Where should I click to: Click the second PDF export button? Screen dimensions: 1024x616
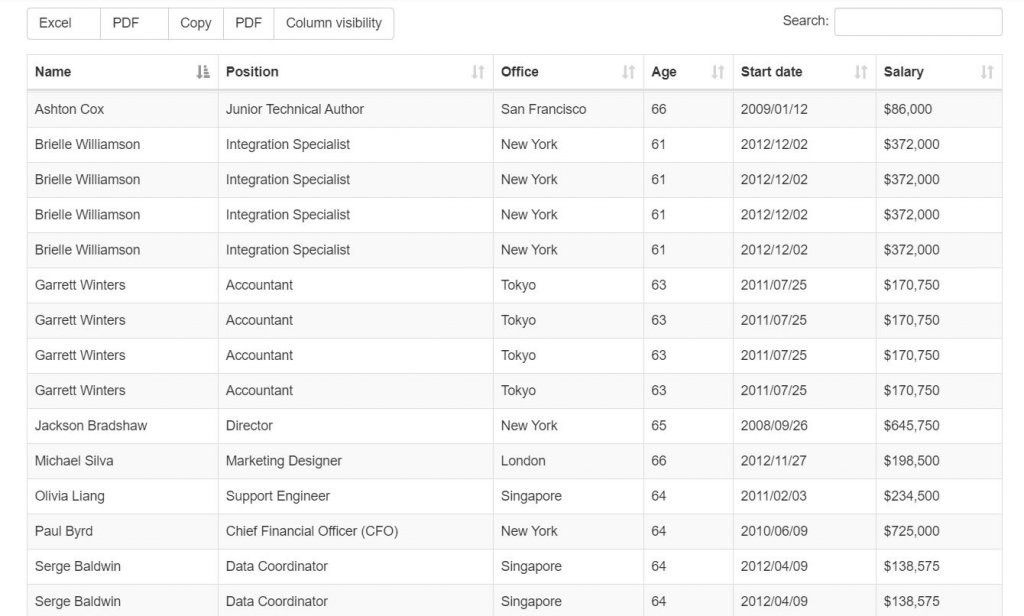click(247, 22)
